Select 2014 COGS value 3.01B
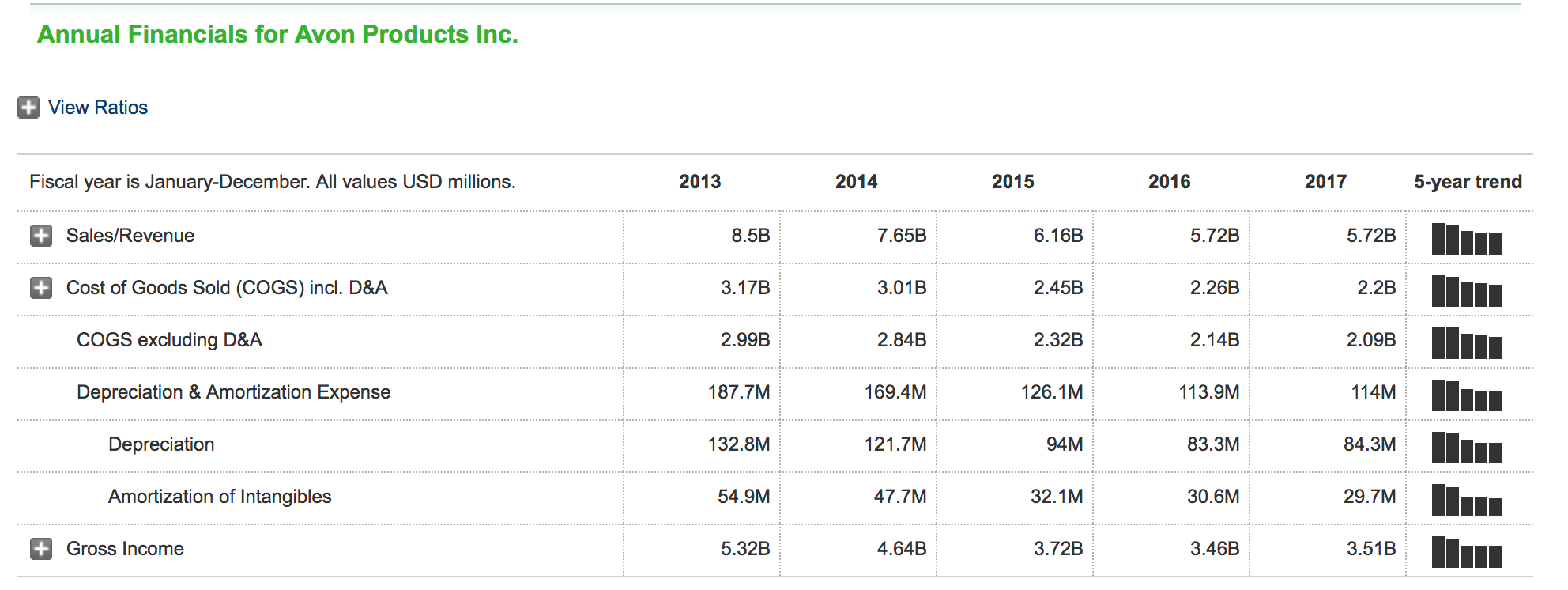 (902, 288)
